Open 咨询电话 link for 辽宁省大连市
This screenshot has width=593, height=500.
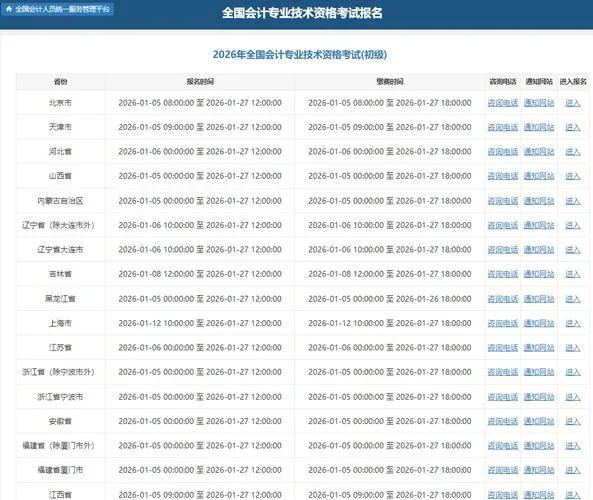503,250
